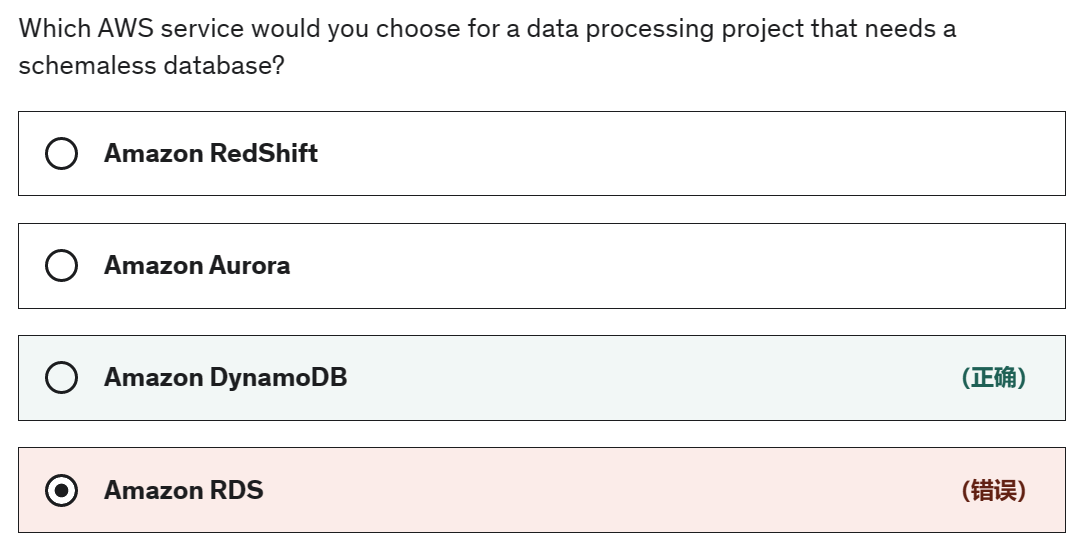This screenshot has width=1083, height=547.
Task: Click the "Amazon RedShift" answer label text
Action: point(211,154)
